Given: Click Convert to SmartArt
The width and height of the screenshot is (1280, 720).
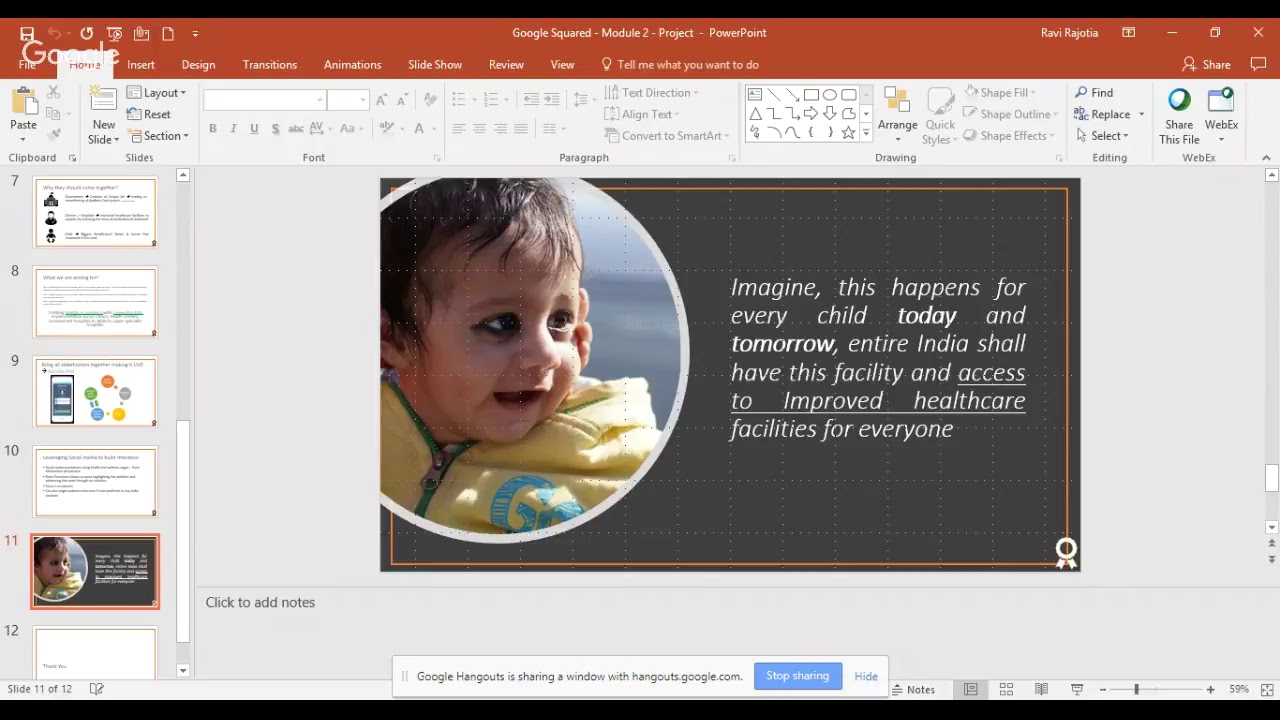Looking at the screenshot, I should click(x=667, y=136).
